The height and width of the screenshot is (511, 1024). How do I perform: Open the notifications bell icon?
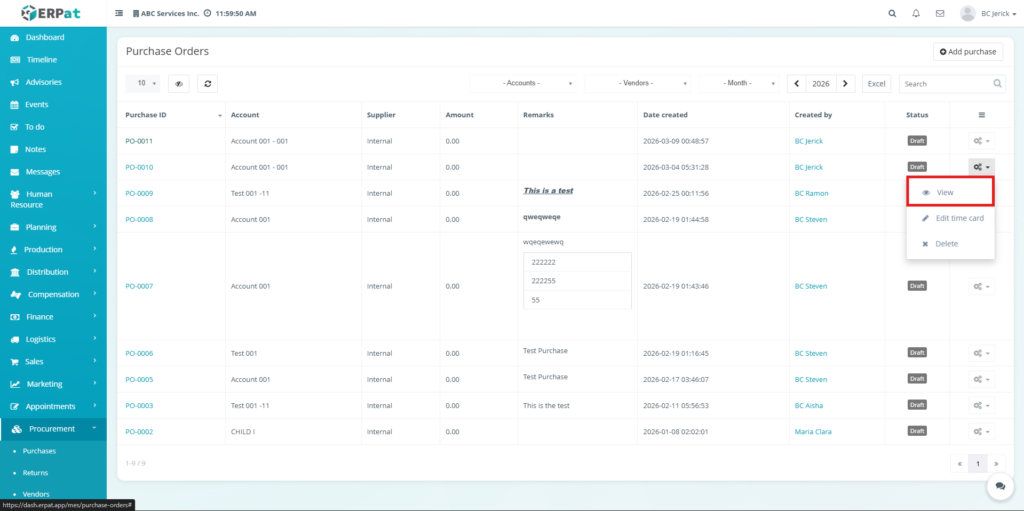[x=916, y=14]
